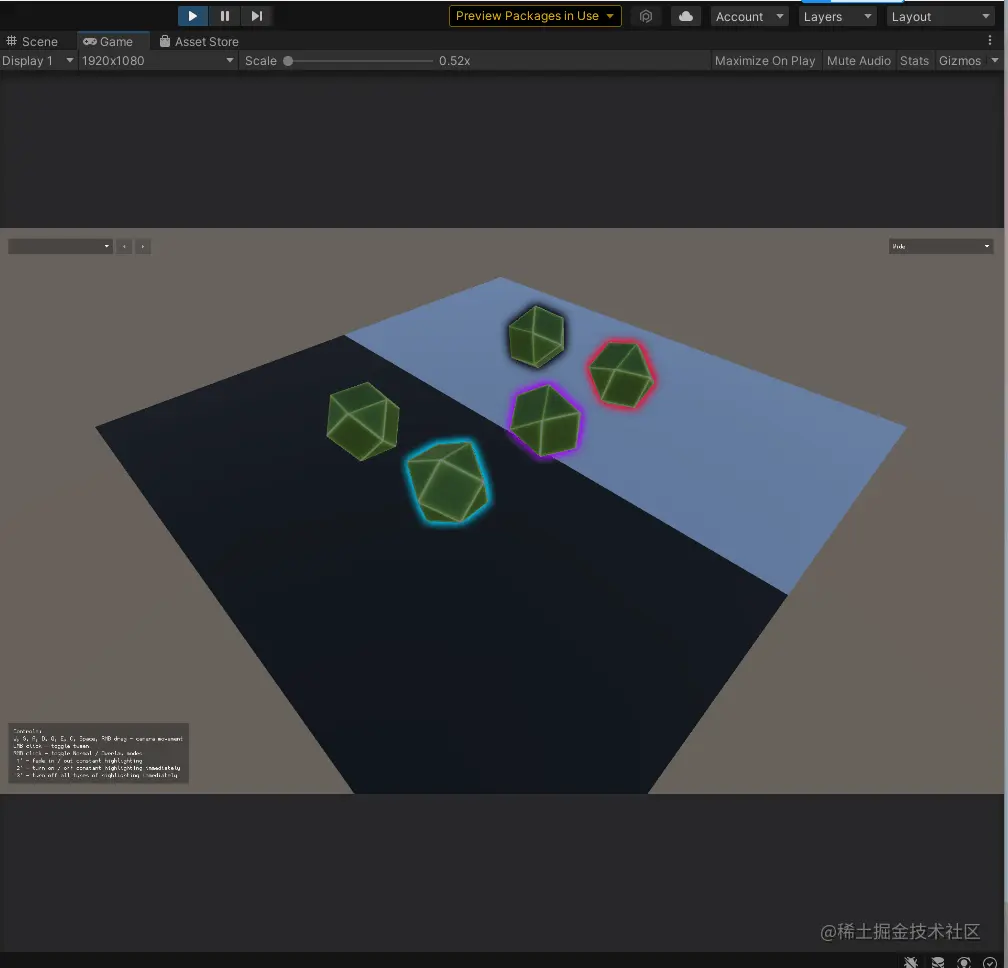The width and height of the screenshot is (1008, 968).
Task: Open the cloud services icon
Action: (686, 17)
